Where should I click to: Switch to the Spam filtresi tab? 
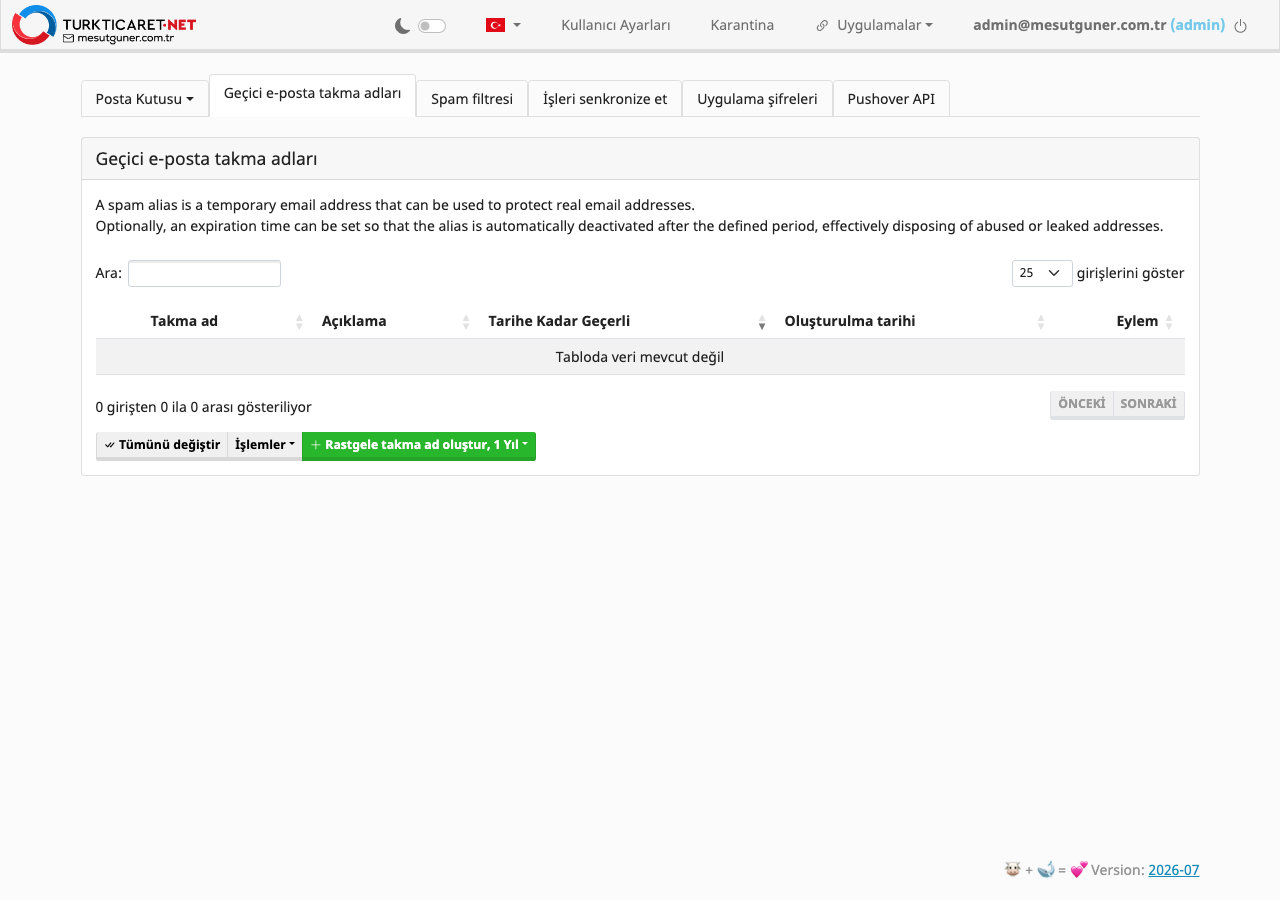(472, 99)
